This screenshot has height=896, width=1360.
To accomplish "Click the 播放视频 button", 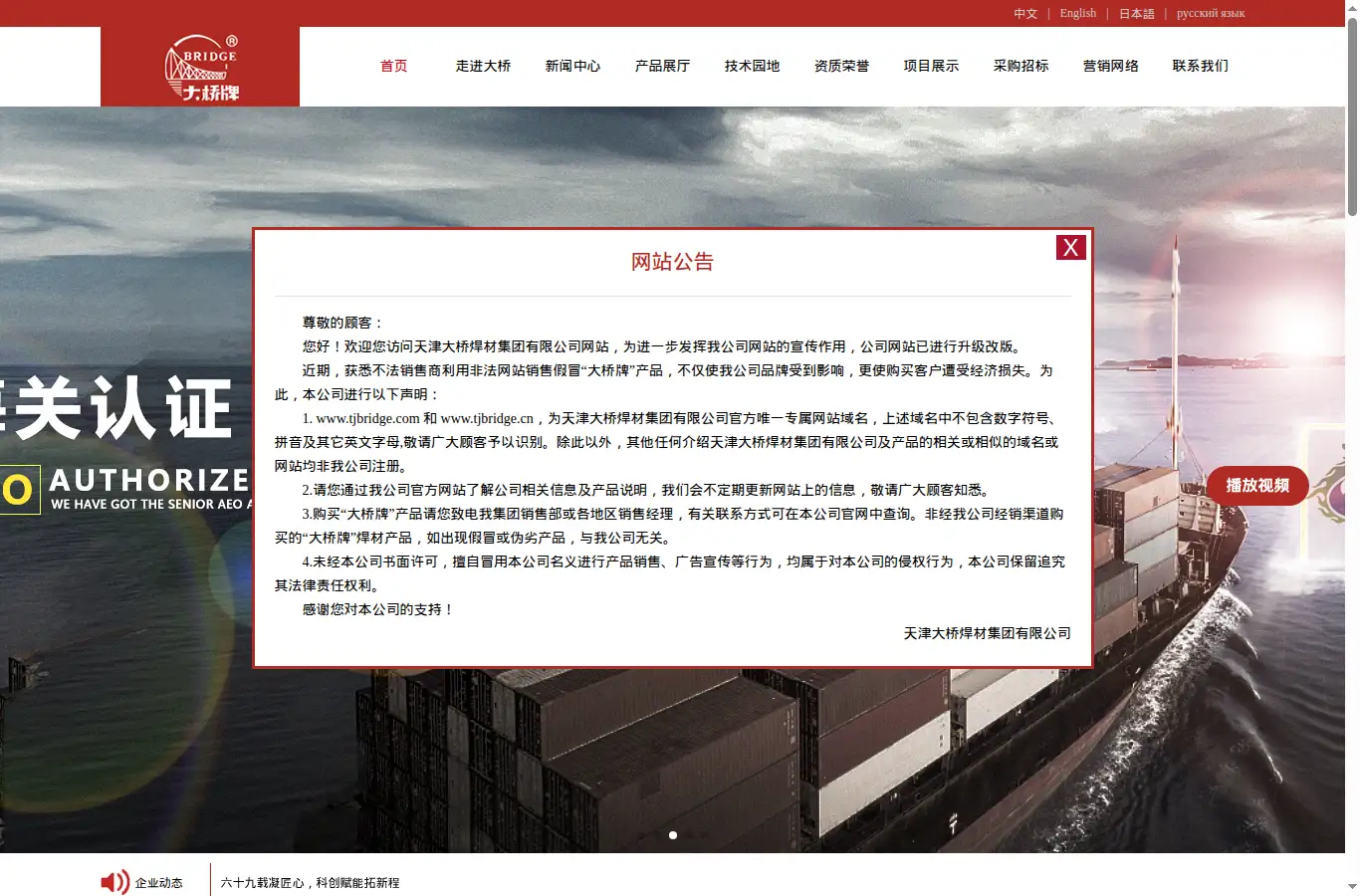I will pos(1257,486).
